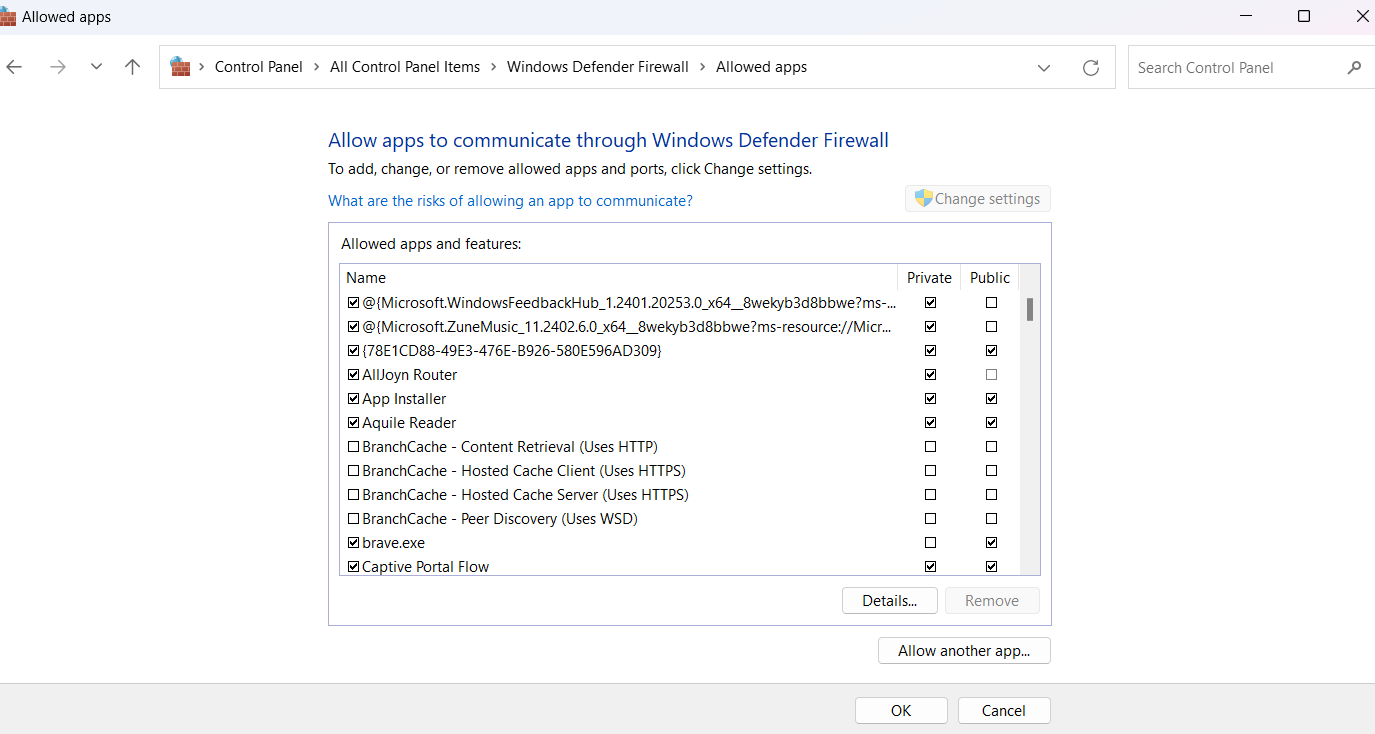The width and height of the screenshot is (1375, 734).
Task: Click the Forward navigation arrow
Action: (x=58, y=67)
